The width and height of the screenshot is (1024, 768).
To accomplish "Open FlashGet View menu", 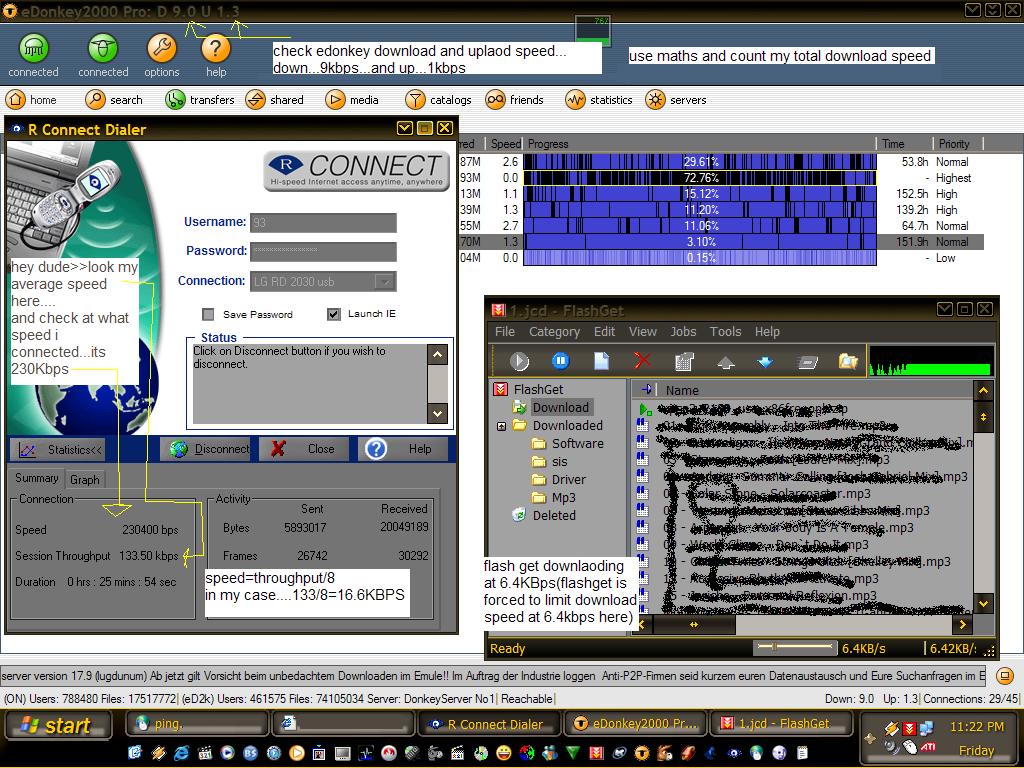I will pos(643,332).
